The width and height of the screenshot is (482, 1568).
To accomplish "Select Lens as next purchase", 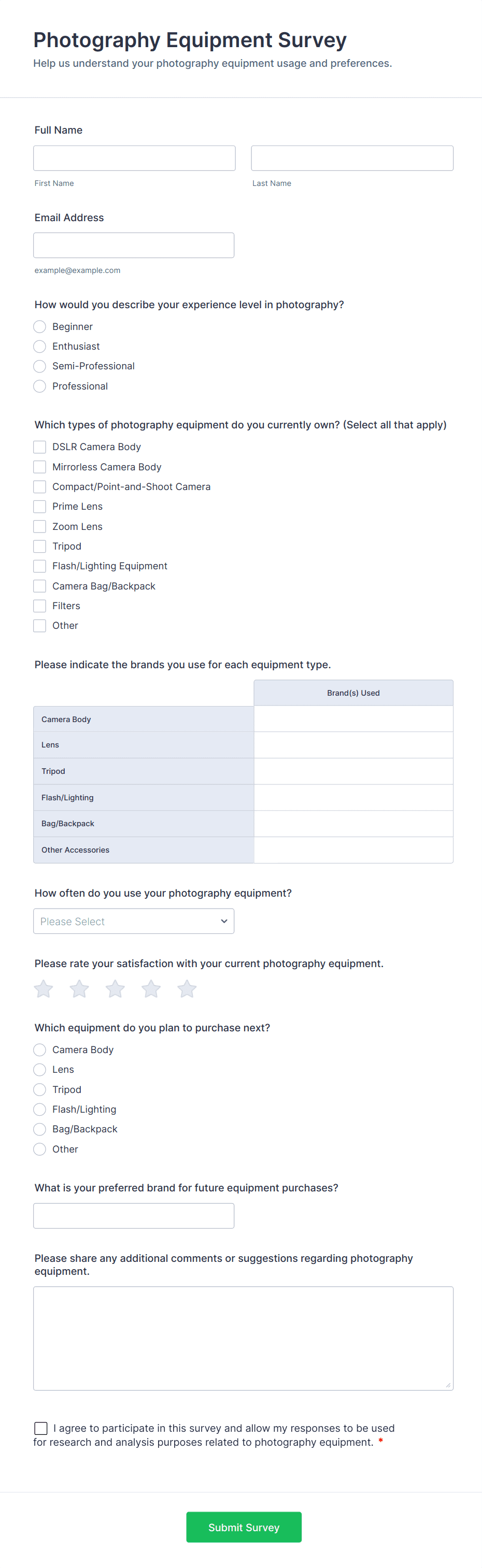I will [x=39, y=1070].
